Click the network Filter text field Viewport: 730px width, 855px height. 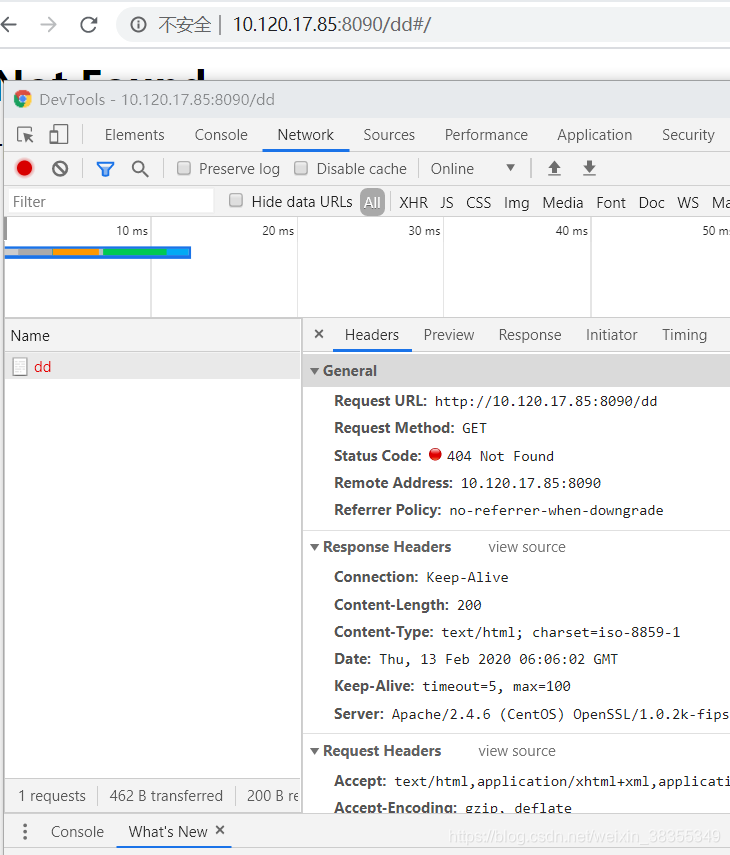[111, 201]
